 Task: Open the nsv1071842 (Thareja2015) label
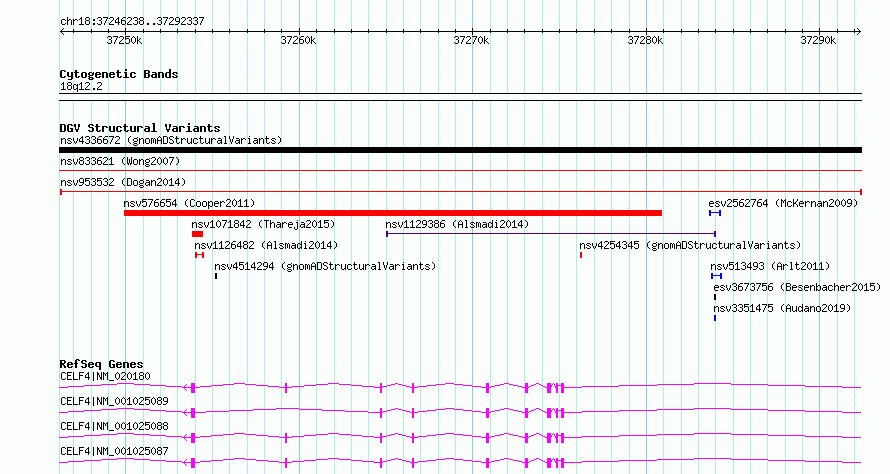[263, 224]
